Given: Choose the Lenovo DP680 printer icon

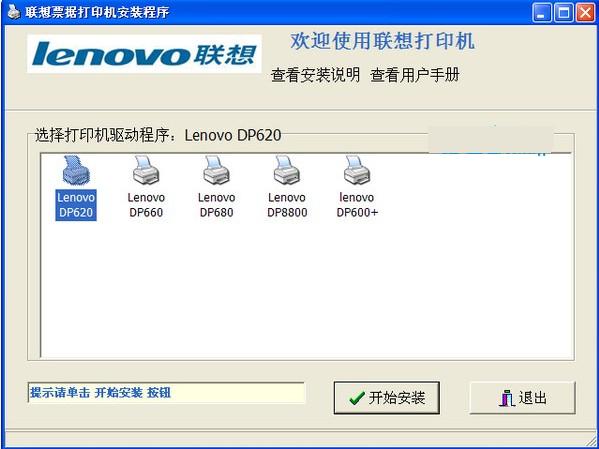Looking at the screenshot, I should 216,170.
